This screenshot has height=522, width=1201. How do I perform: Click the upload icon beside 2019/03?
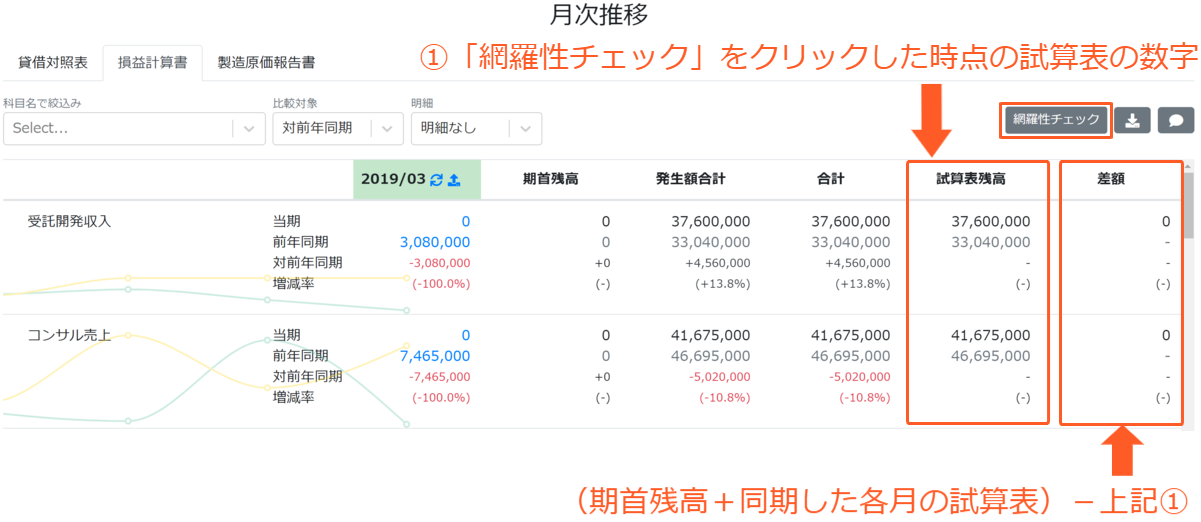(x=453, y=179)
